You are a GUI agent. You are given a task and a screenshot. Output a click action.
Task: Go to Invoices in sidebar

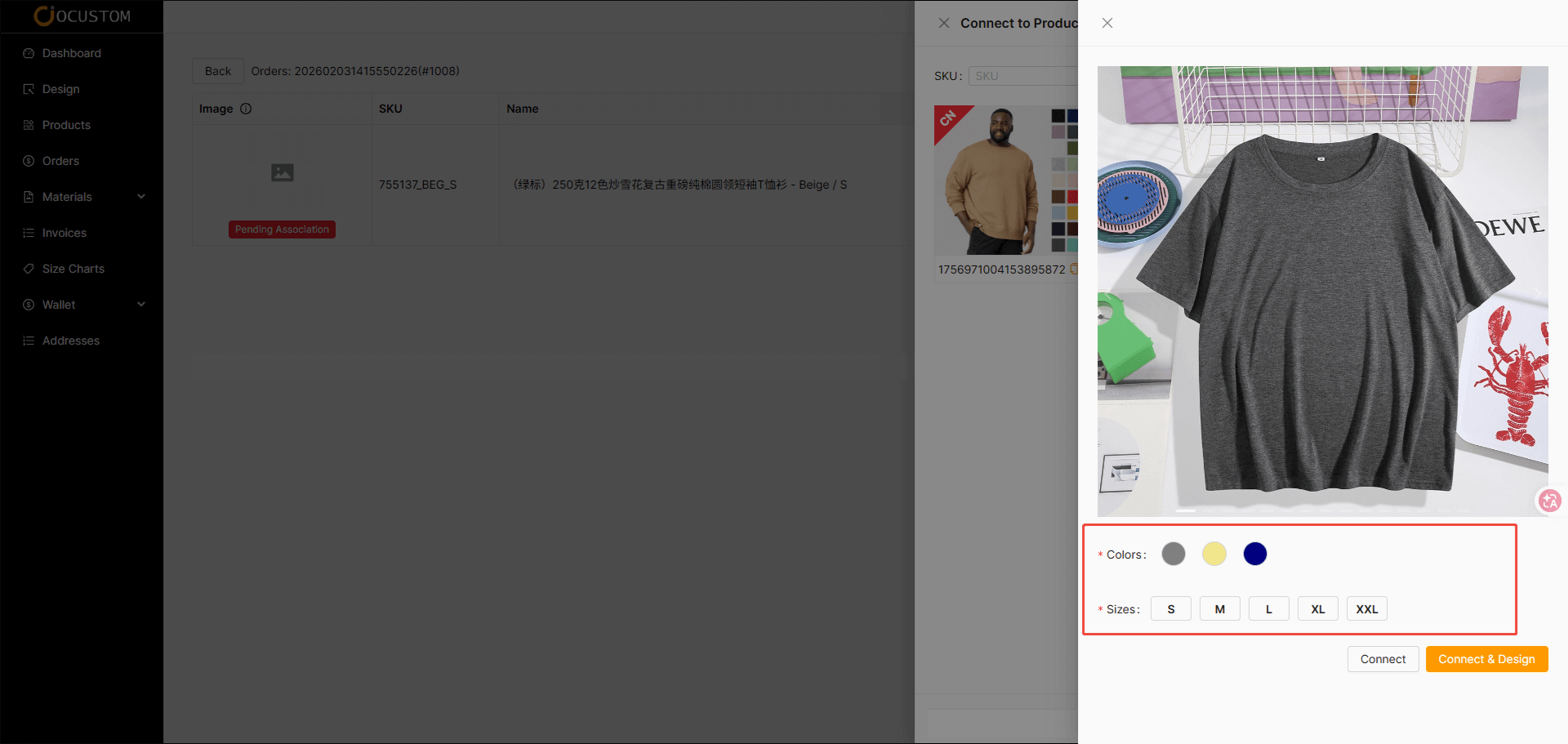pos(64,233)
